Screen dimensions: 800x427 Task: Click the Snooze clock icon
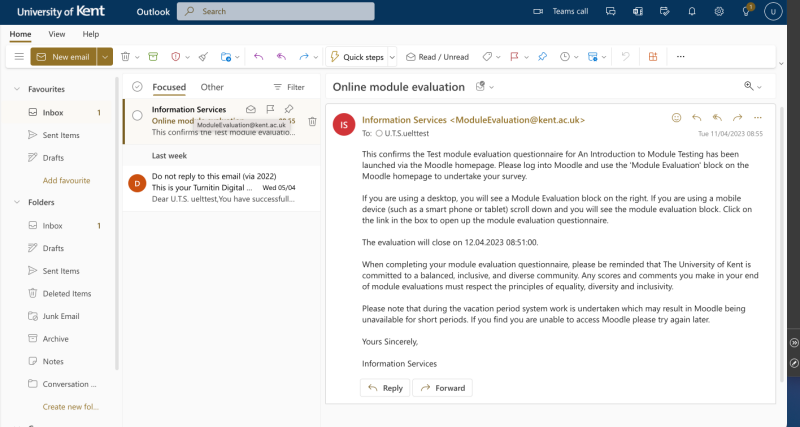point(564,57)
